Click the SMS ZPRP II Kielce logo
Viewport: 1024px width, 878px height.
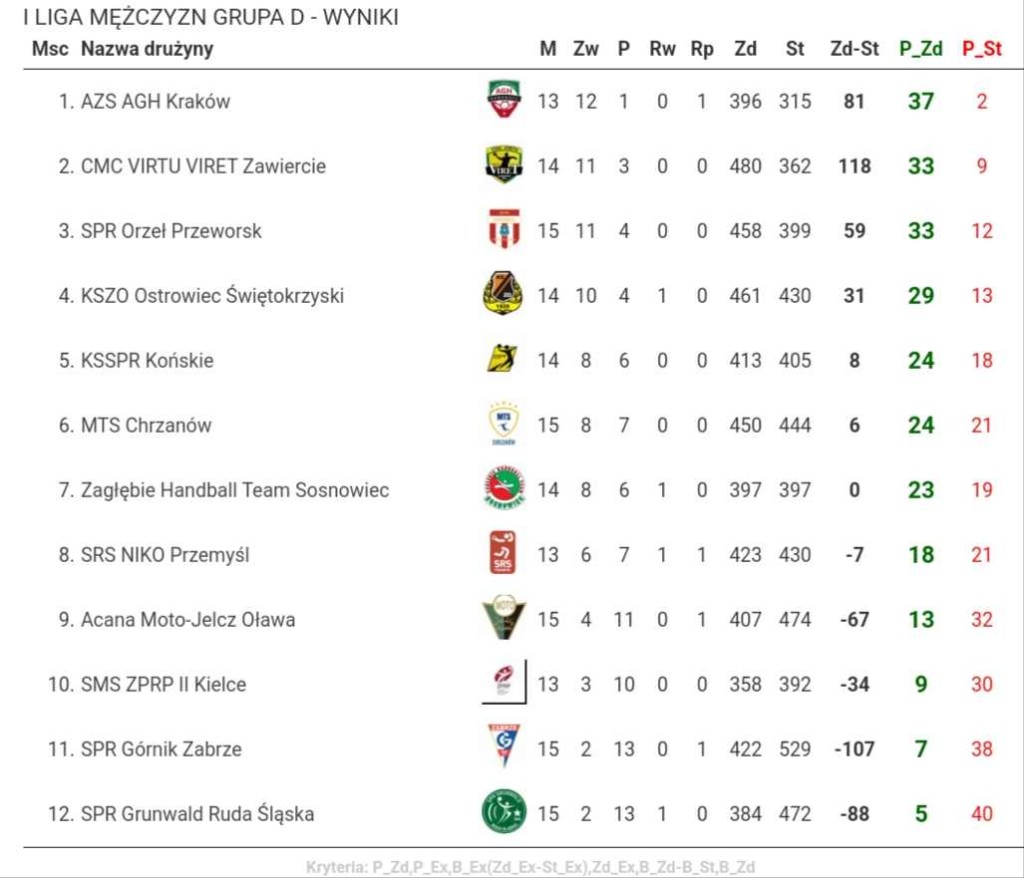click(x=503, y=683)
